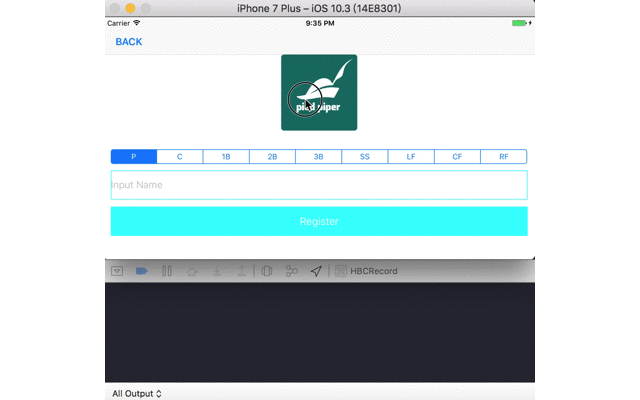Select the SS position segment
640x400 pixels.
365,157
